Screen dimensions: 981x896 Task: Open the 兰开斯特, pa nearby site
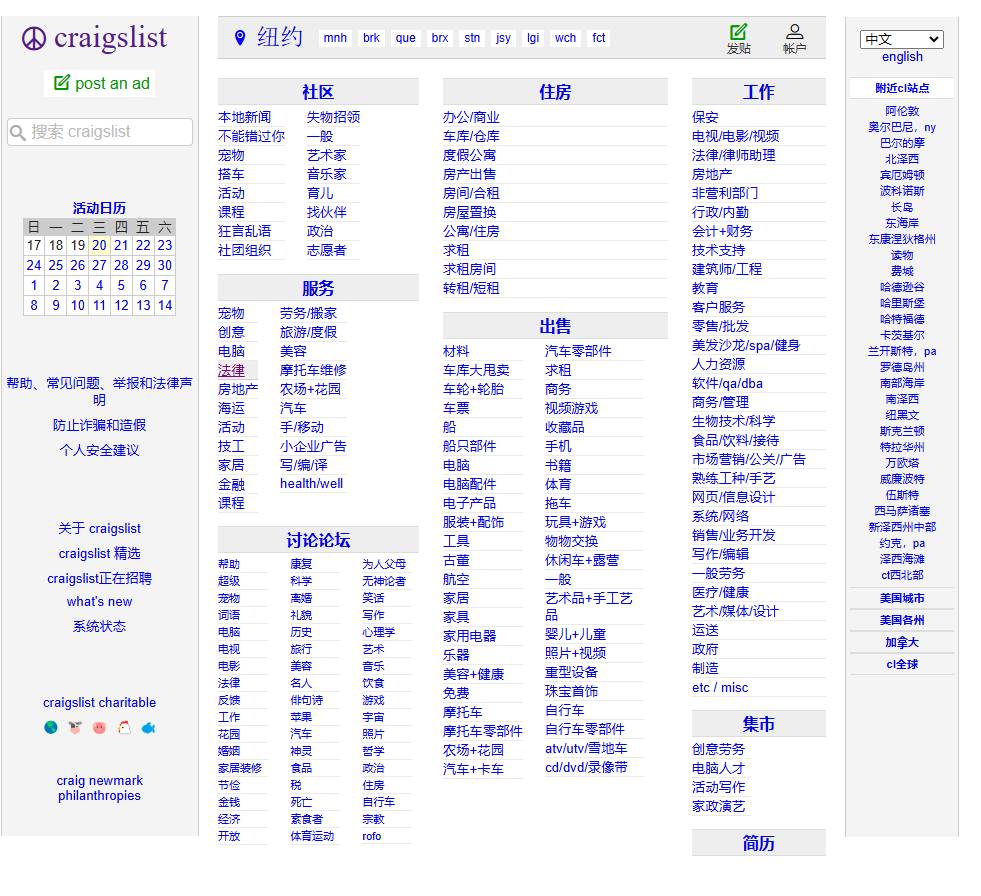[x=902, y=351]
